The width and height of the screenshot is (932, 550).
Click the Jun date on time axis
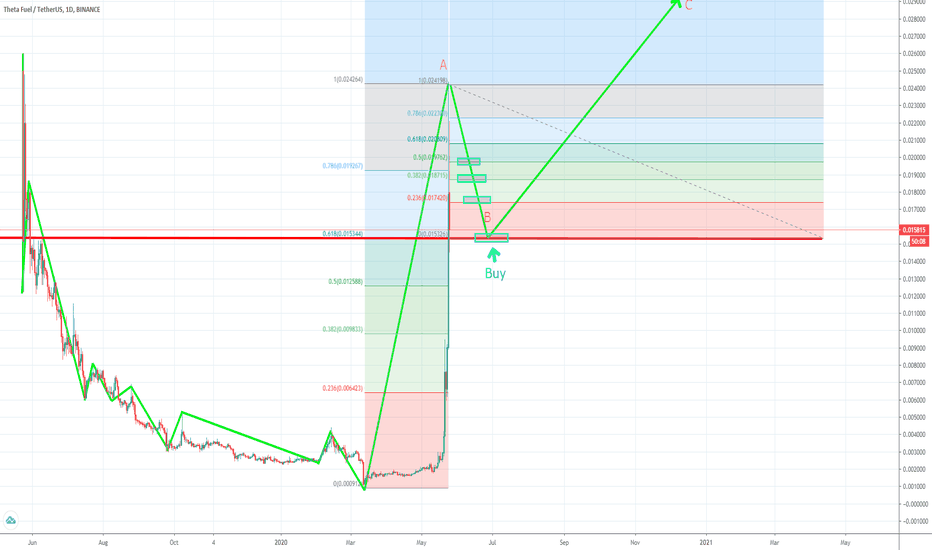32,542
